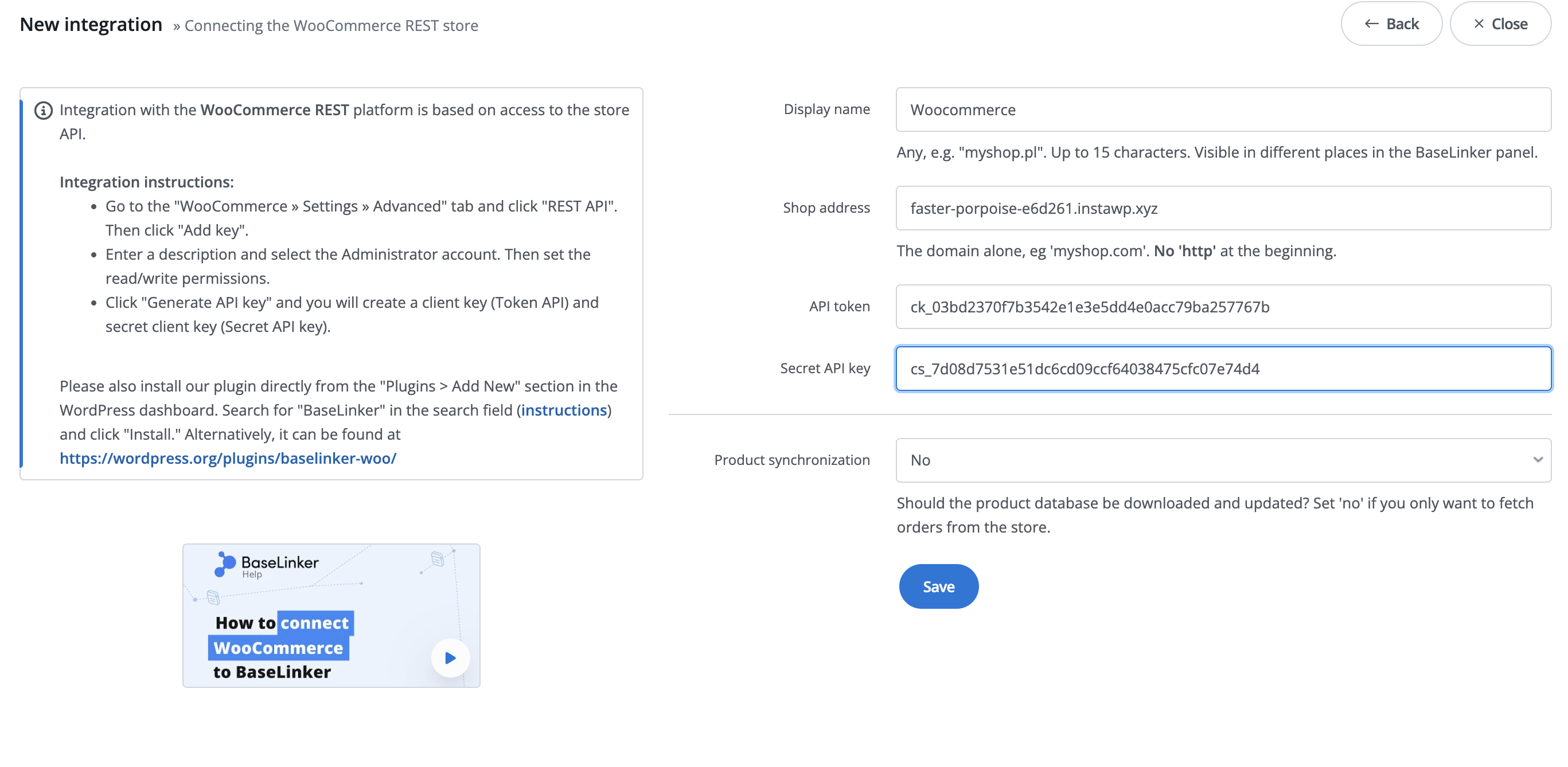Image resolution: width=1568 pixels, height=767 pixels.
Task: Click into Shop address field
Action: tap(1222, 208)
